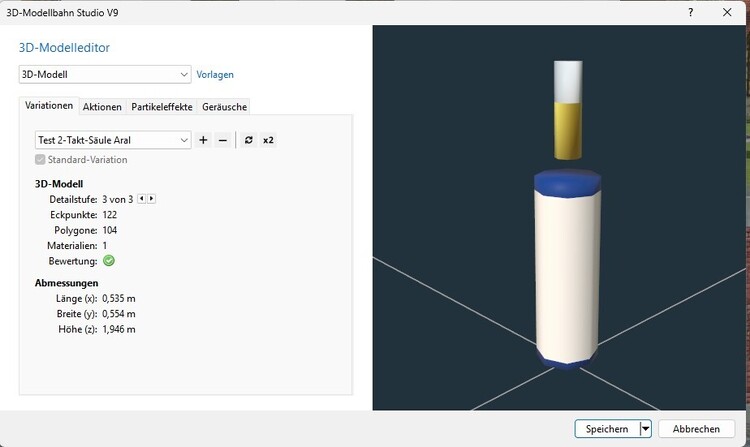750x447 pixels.
Task: Close the 3D-Modellbahn Studio dialog
Action: [x=727, y=12]
